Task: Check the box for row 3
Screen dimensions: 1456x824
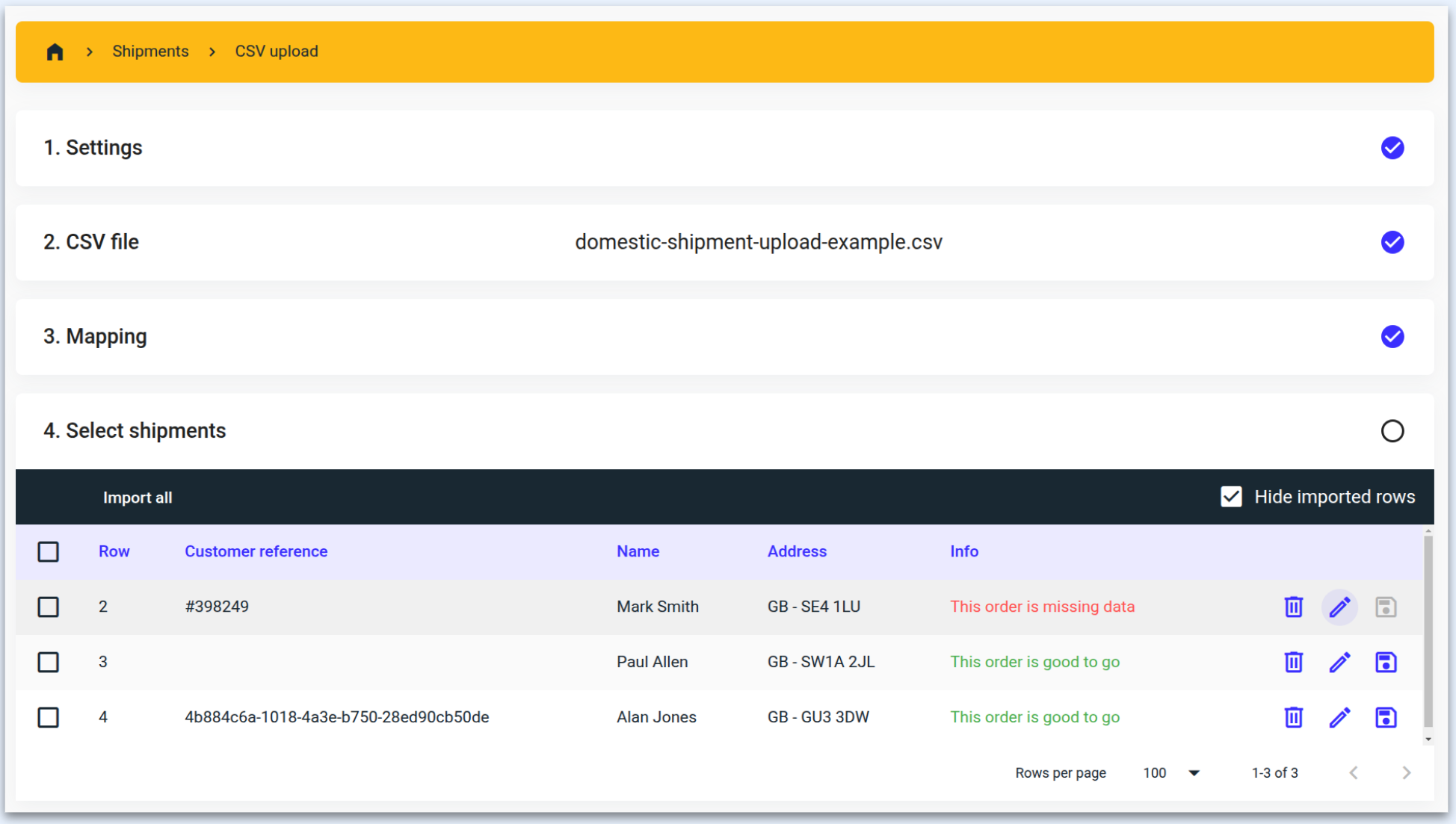Action: [49, 662]
